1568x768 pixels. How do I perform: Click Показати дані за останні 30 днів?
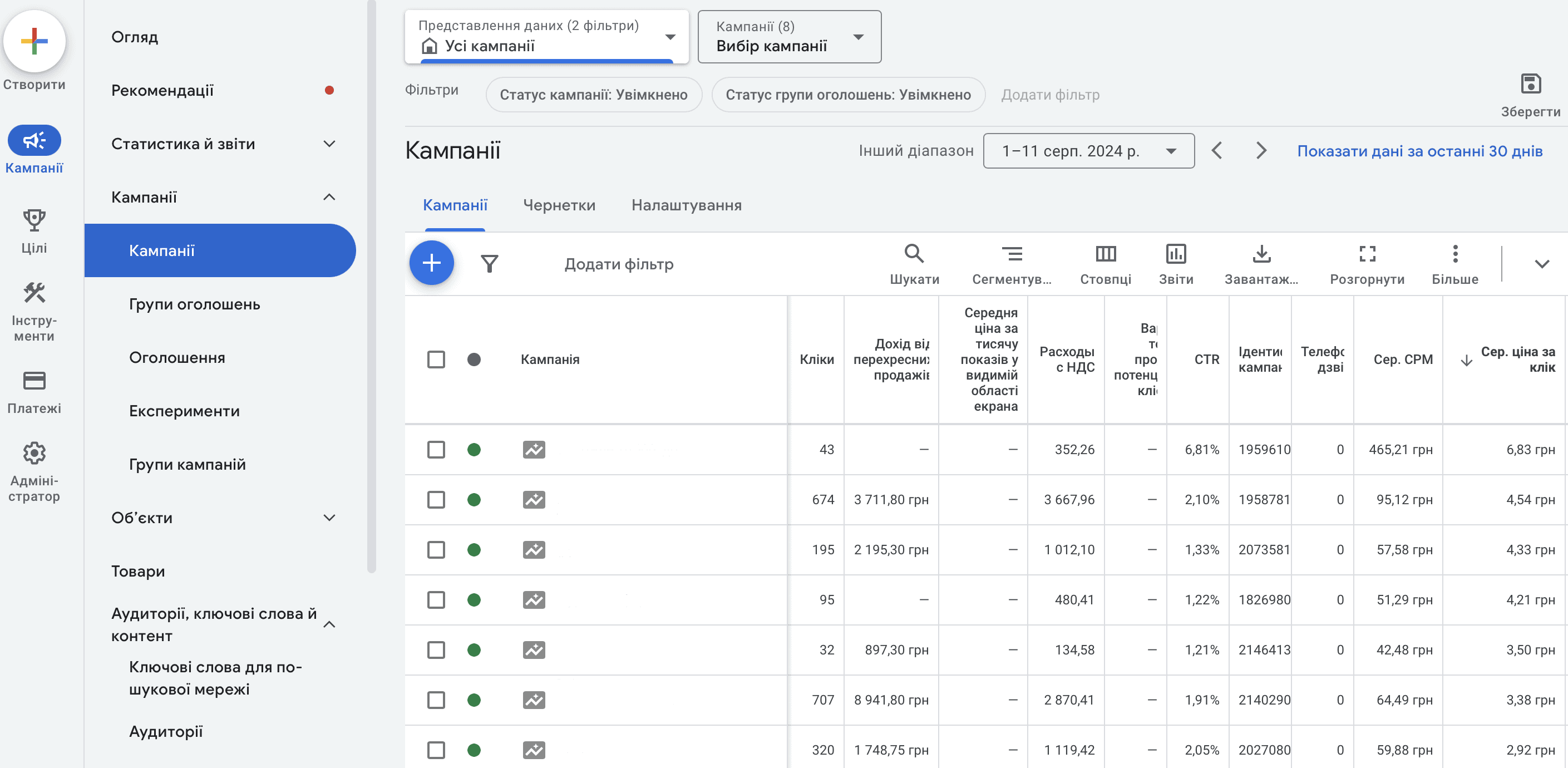pos(1419,150)
